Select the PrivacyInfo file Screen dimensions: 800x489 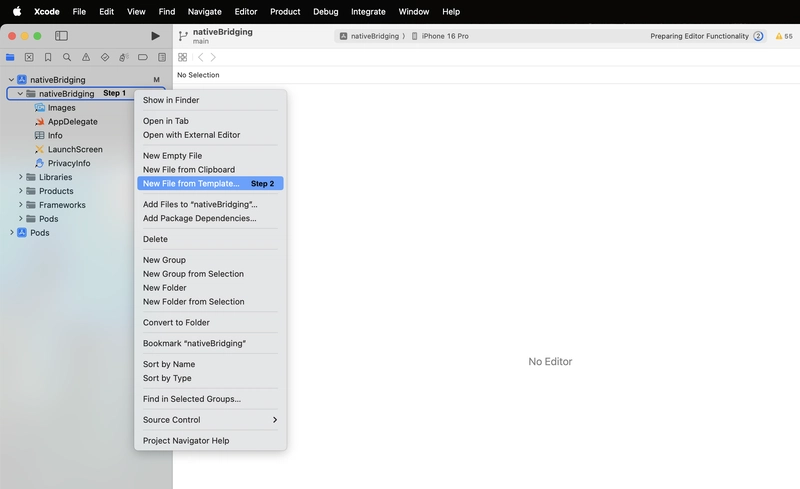(69, 163)
